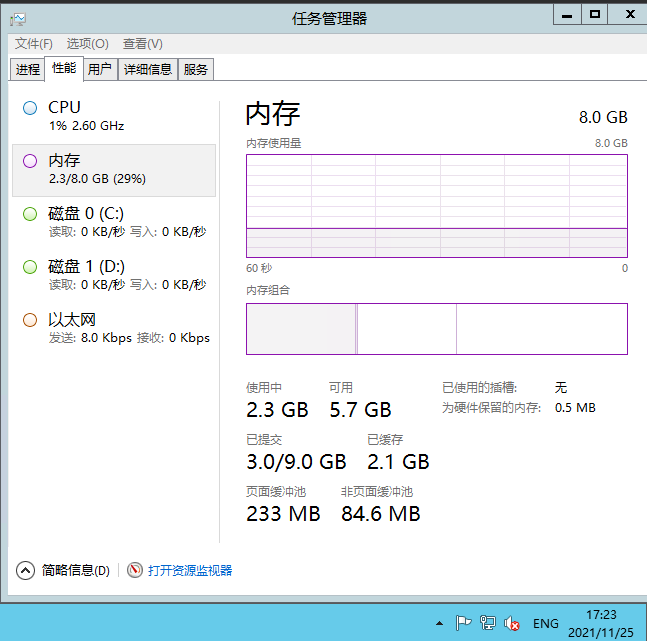Switch to the 详细信息 tab

(148, 69)
